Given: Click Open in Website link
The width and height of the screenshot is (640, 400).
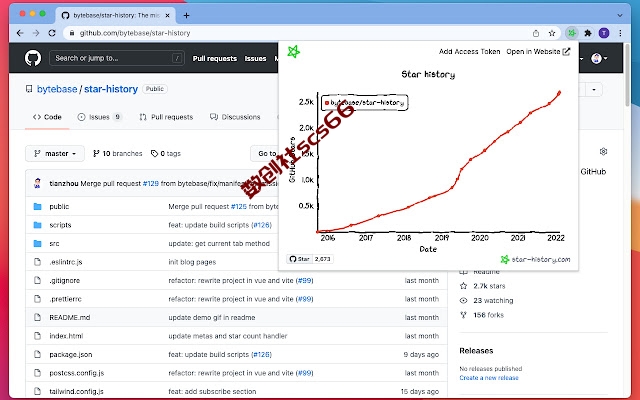Looking at the screenshot, I should pos(538,52).
